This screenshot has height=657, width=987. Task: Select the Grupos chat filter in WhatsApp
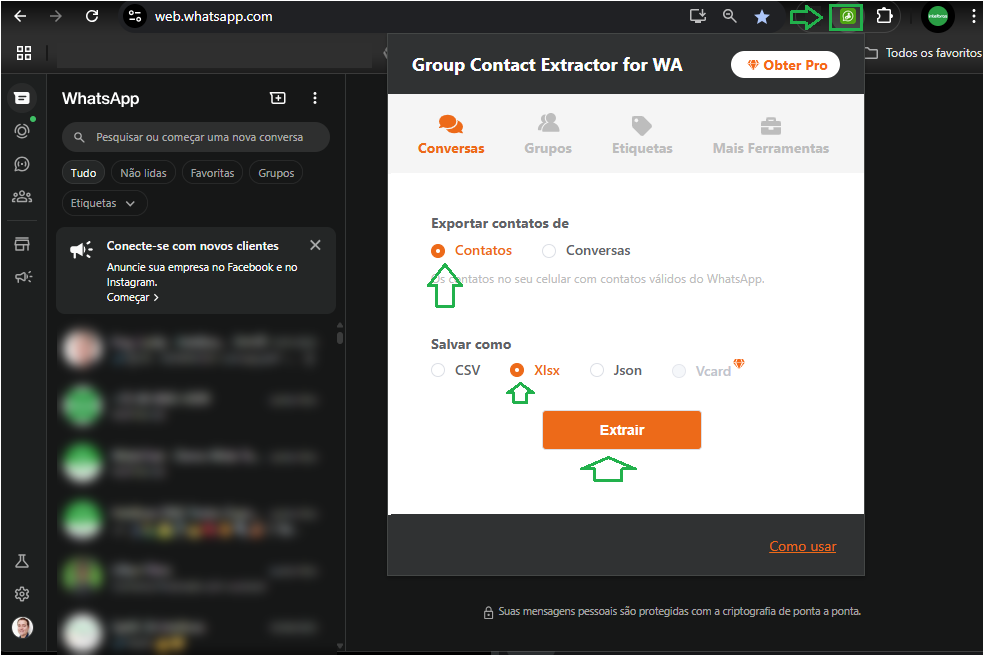pos(276,173)
